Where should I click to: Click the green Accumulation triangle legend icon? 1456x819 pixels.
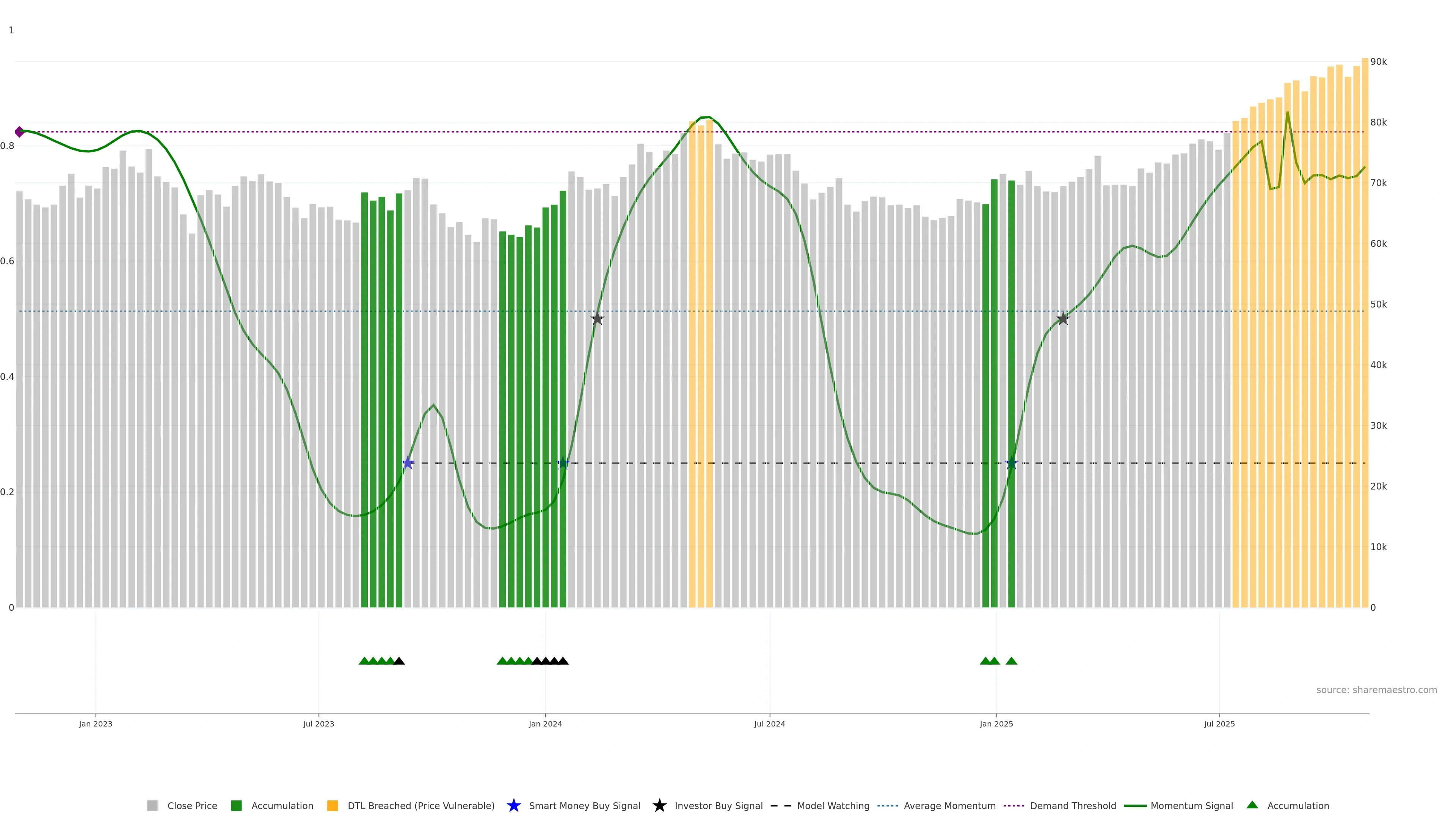point(1252,805)
